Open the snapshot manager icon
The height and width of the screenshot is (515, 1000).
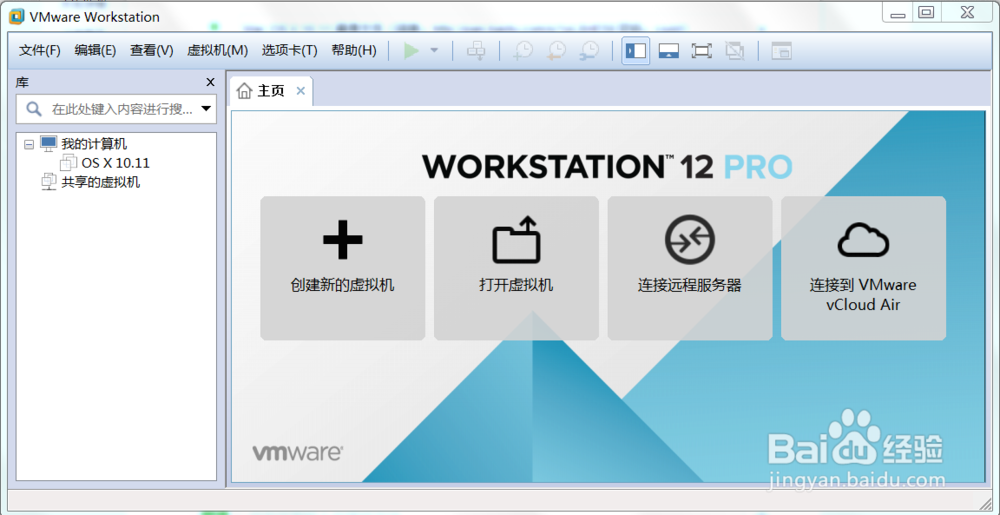click(590, 51)
